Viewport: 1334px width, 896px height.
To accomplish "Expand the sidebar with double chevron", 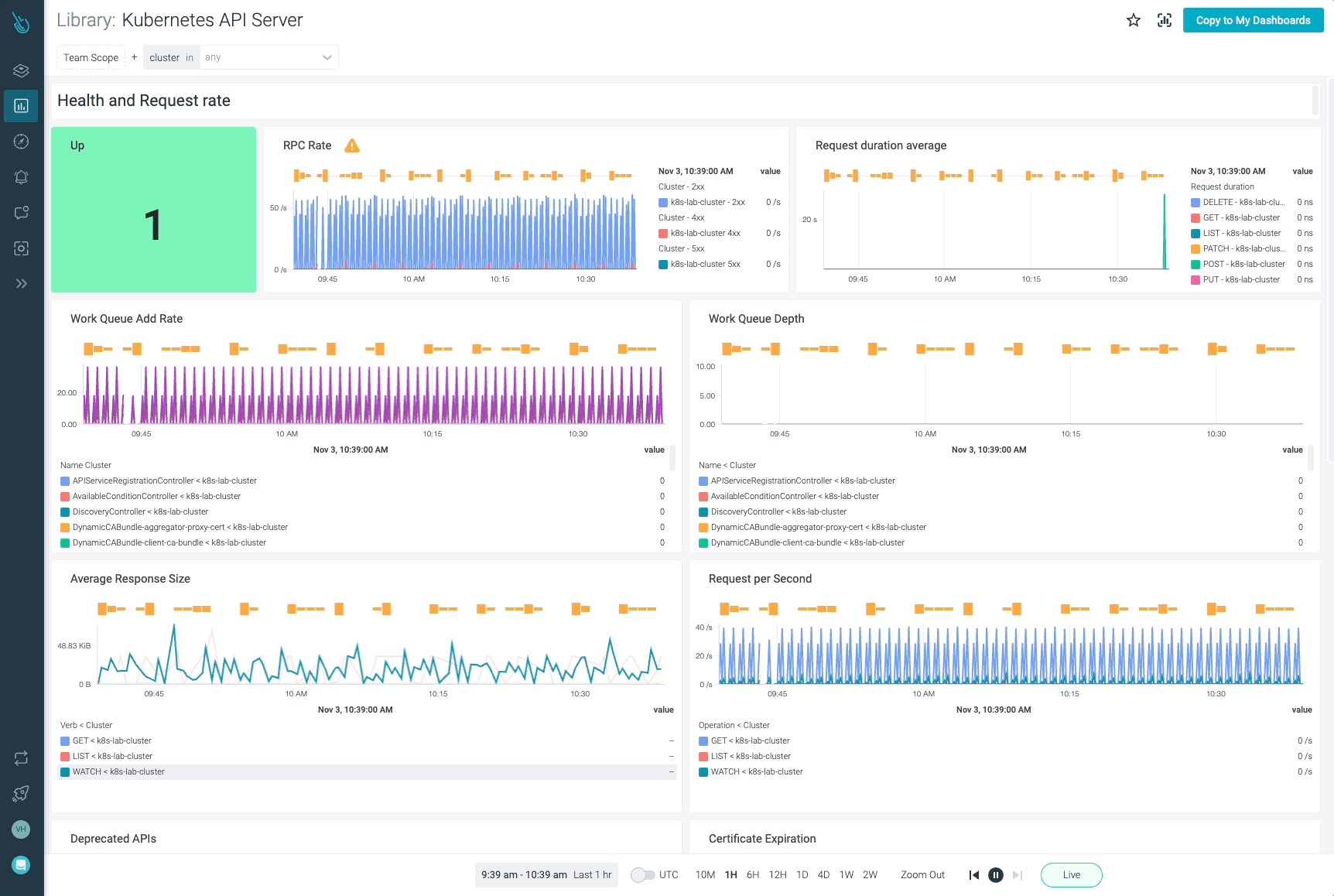I will (x=21, y=284).
